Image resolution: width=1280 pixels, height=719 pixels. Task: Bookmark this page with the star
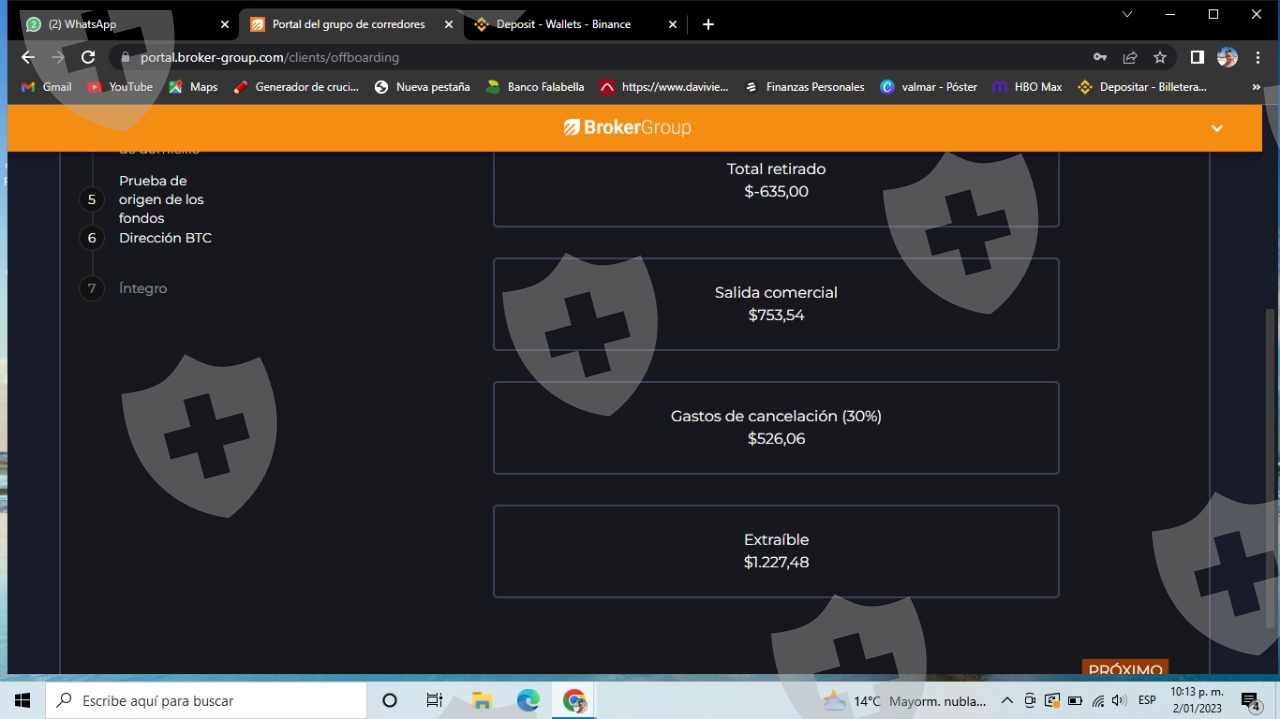tap(1160, 57)
